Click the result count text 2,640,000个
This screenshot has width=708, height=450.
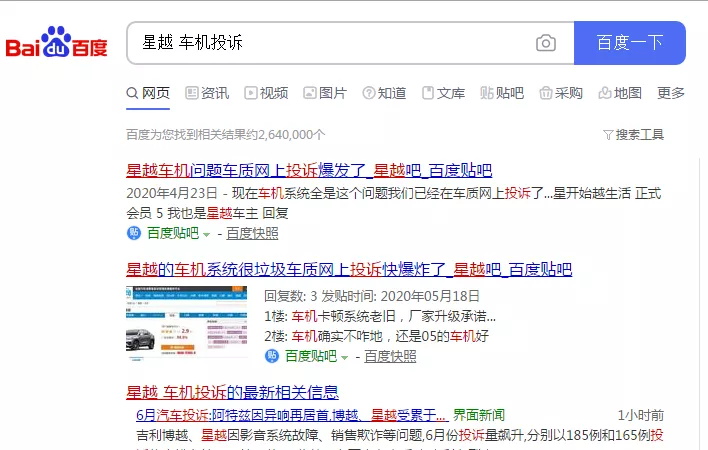pos(291,135)
